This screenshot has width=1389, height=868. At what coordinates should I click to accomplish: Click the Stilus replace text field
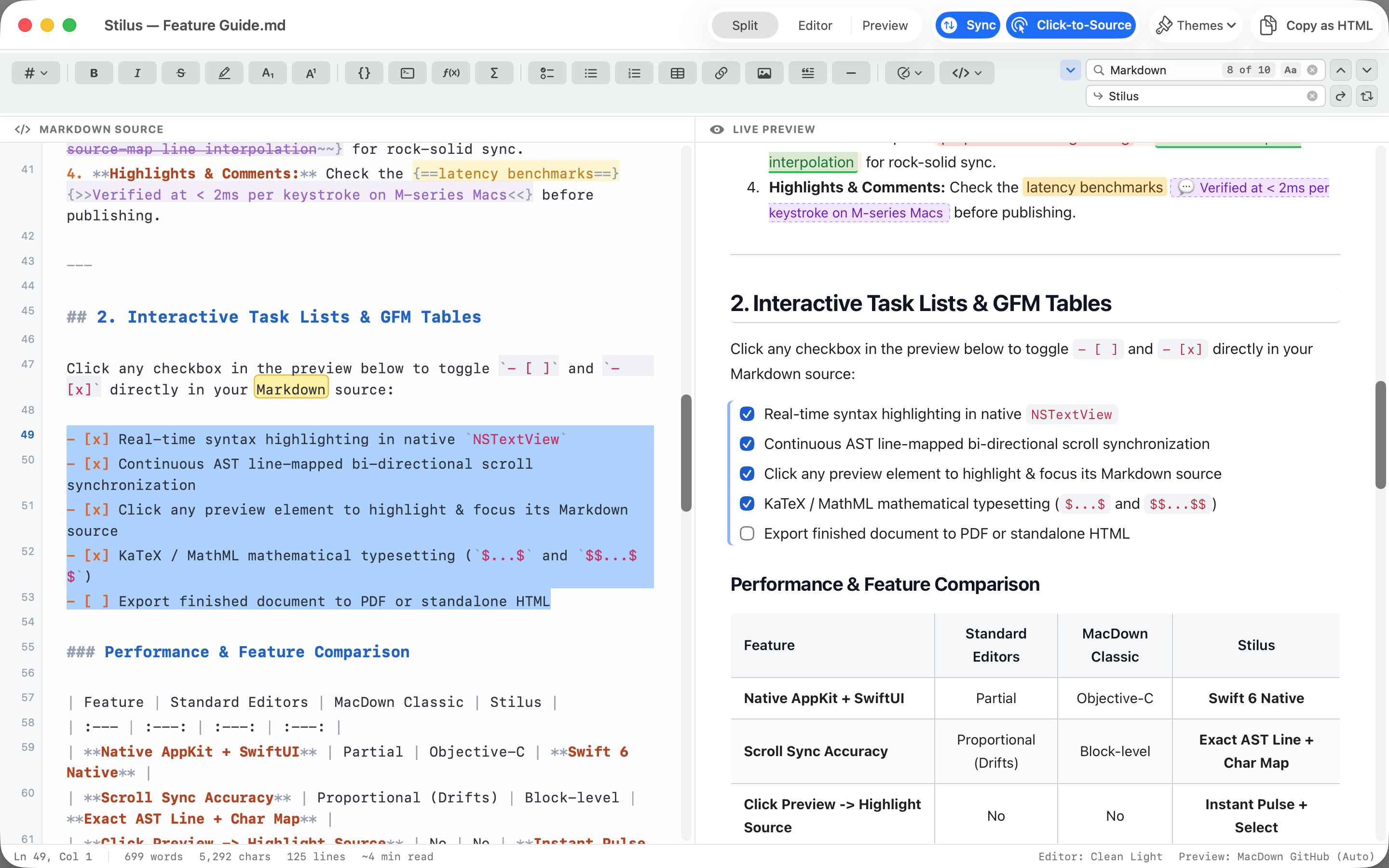[x=1205, y=96]
